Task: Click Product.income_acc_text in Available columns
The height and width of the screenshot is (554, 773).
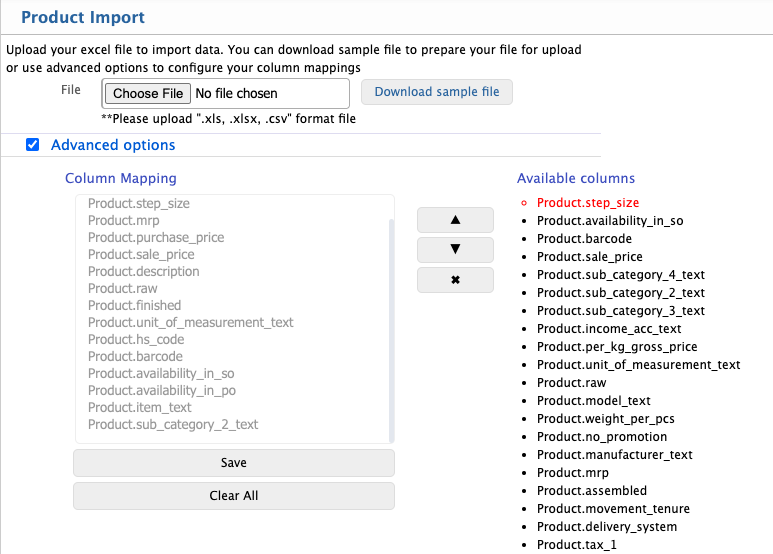Action: (x=609, y=329)
